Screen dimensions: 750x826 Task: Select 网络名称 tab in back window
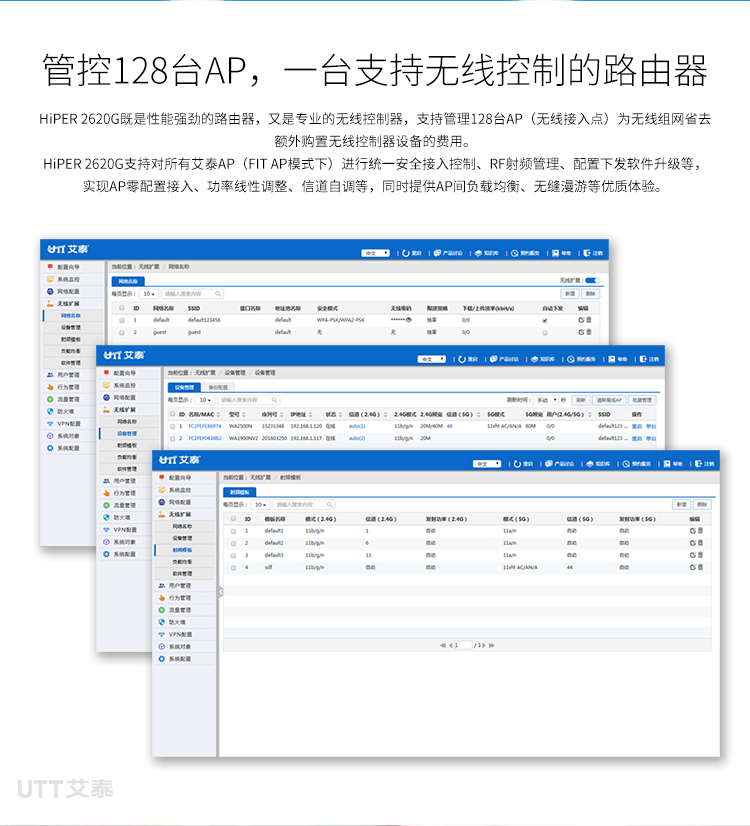click(128, 281)
